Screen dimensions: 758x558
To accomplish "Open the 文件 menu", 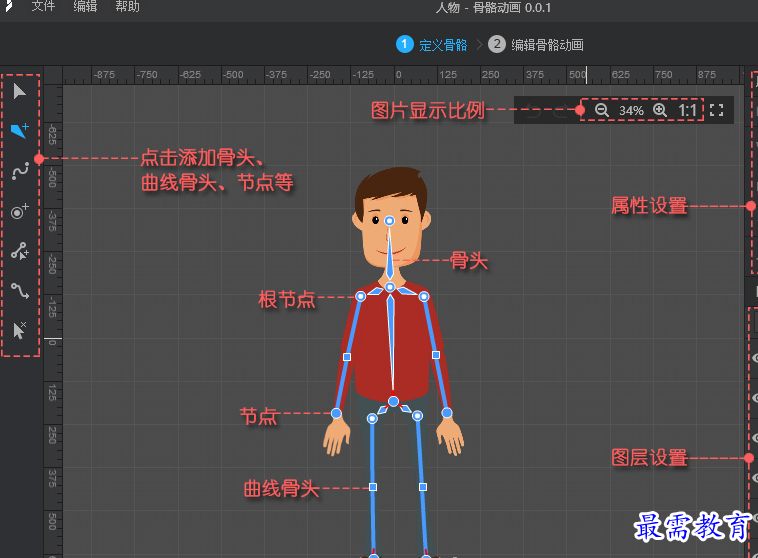I will tap(43, 7).
